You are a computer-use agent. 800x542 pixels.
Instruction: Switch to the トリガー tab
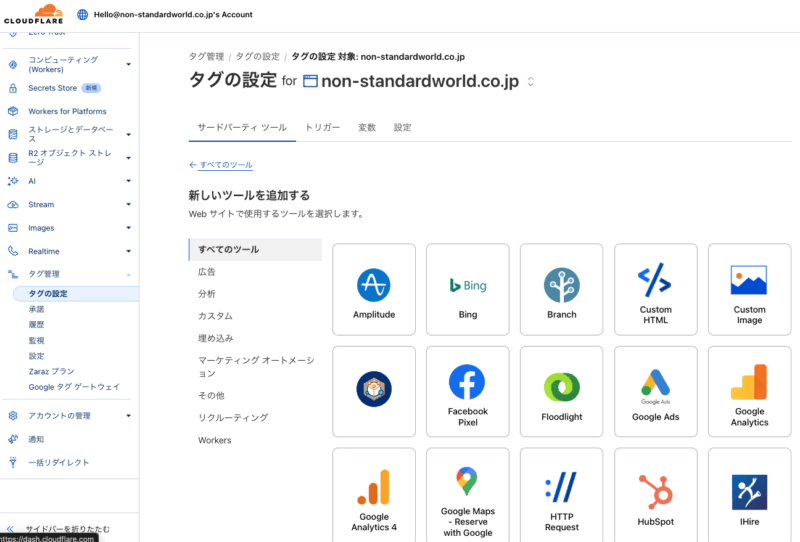[322, 127]
